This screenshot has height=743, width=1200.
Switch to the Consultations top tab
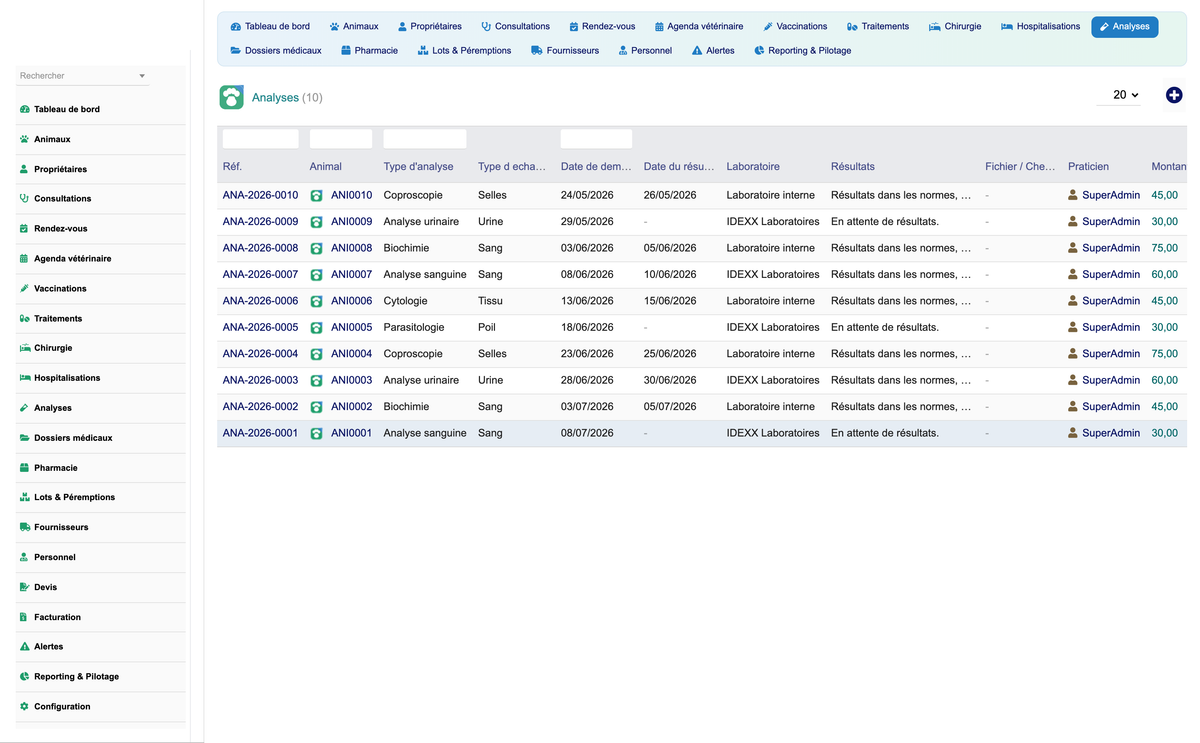click(x=515, y=27)
